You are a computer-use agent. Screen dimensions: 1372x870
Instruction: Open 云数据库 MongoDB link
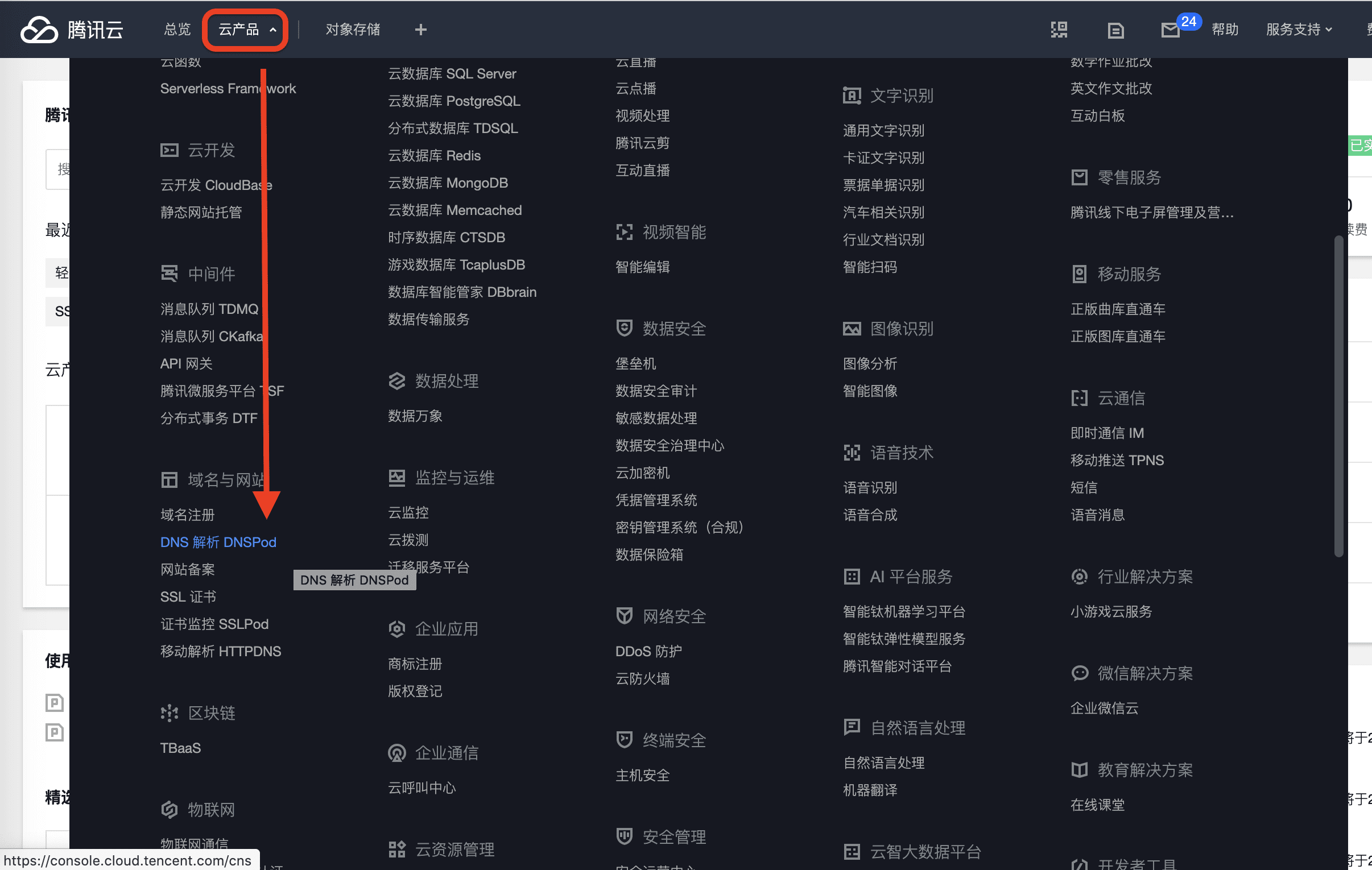(x=448, y=183)
